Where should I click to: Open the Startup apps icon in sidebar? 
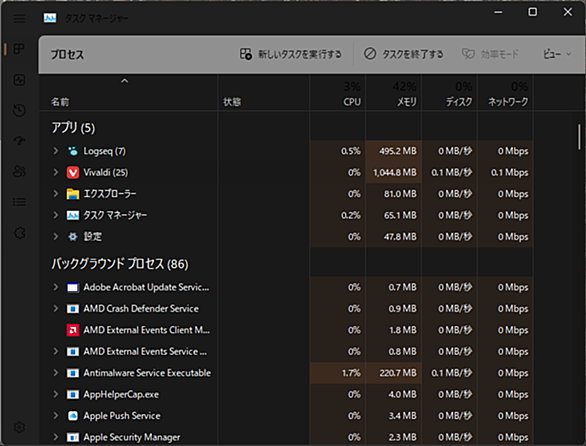pyautogui.click(x=19, y=141)
